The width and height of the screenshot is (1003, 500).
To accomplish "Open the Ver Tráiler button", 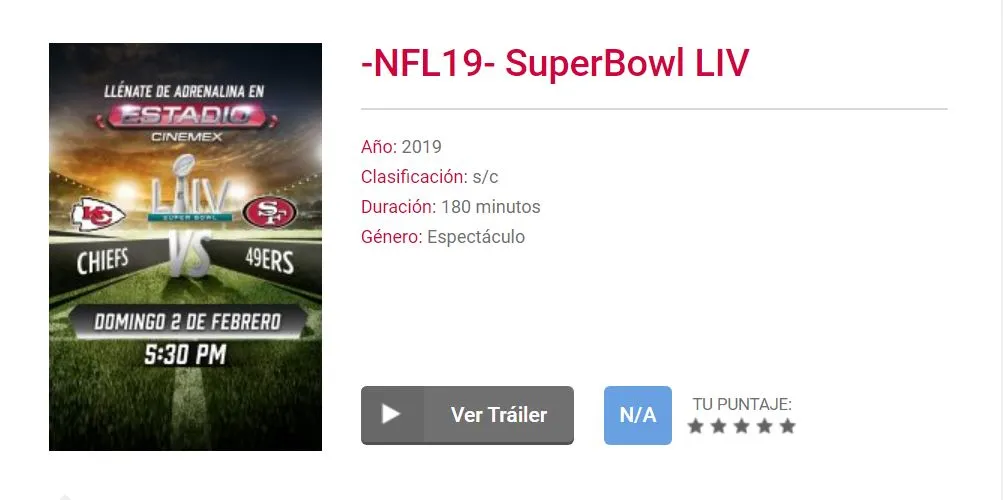I will (x=467, y=415).
